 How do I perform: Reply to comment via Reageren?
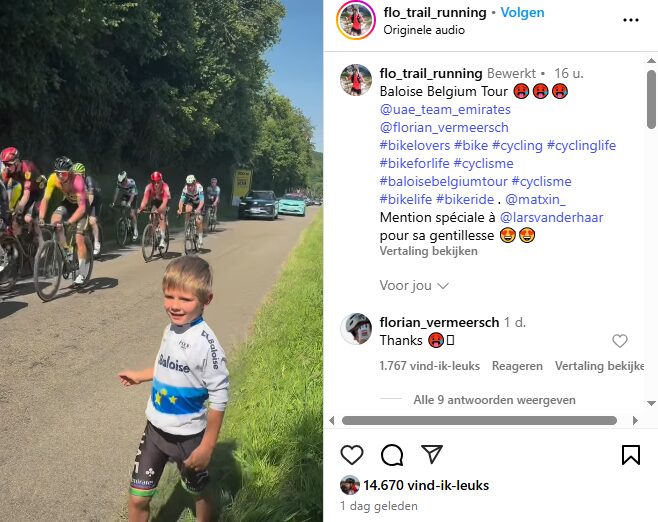517,366
